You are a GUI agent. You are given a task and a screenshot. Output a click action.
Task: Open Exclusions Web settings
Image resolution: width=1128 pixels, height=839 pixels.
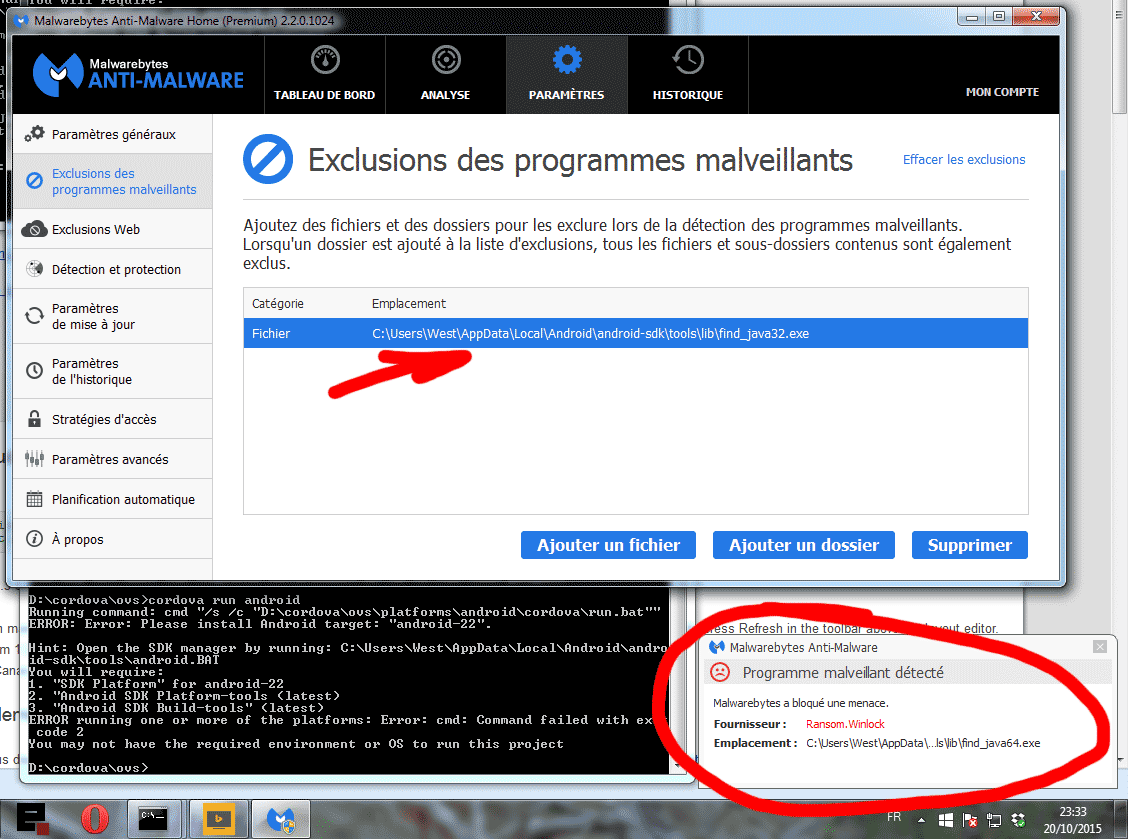[113, 230]
